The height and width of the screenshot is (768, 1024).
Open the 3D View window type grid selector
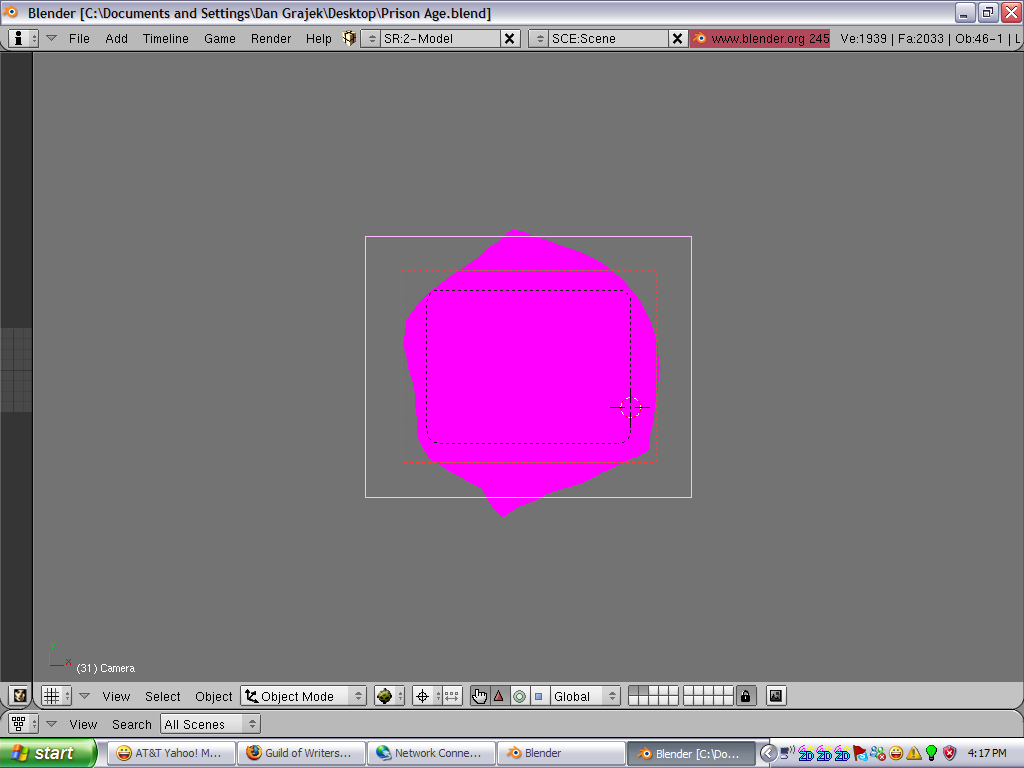pyautogui.click(x=56, y=696)
